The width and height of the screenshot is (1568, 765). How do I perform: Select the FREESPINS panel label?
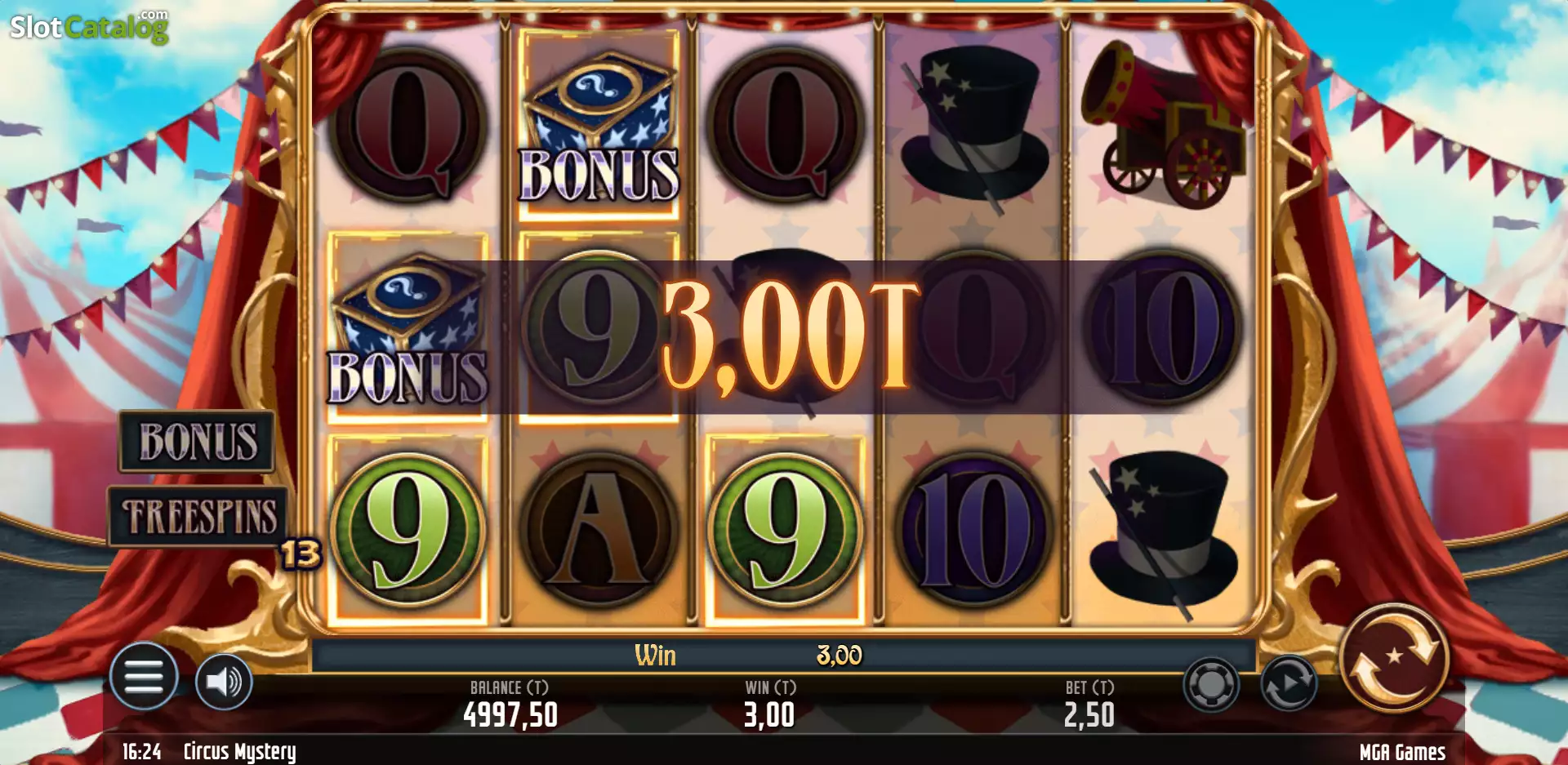198,516
